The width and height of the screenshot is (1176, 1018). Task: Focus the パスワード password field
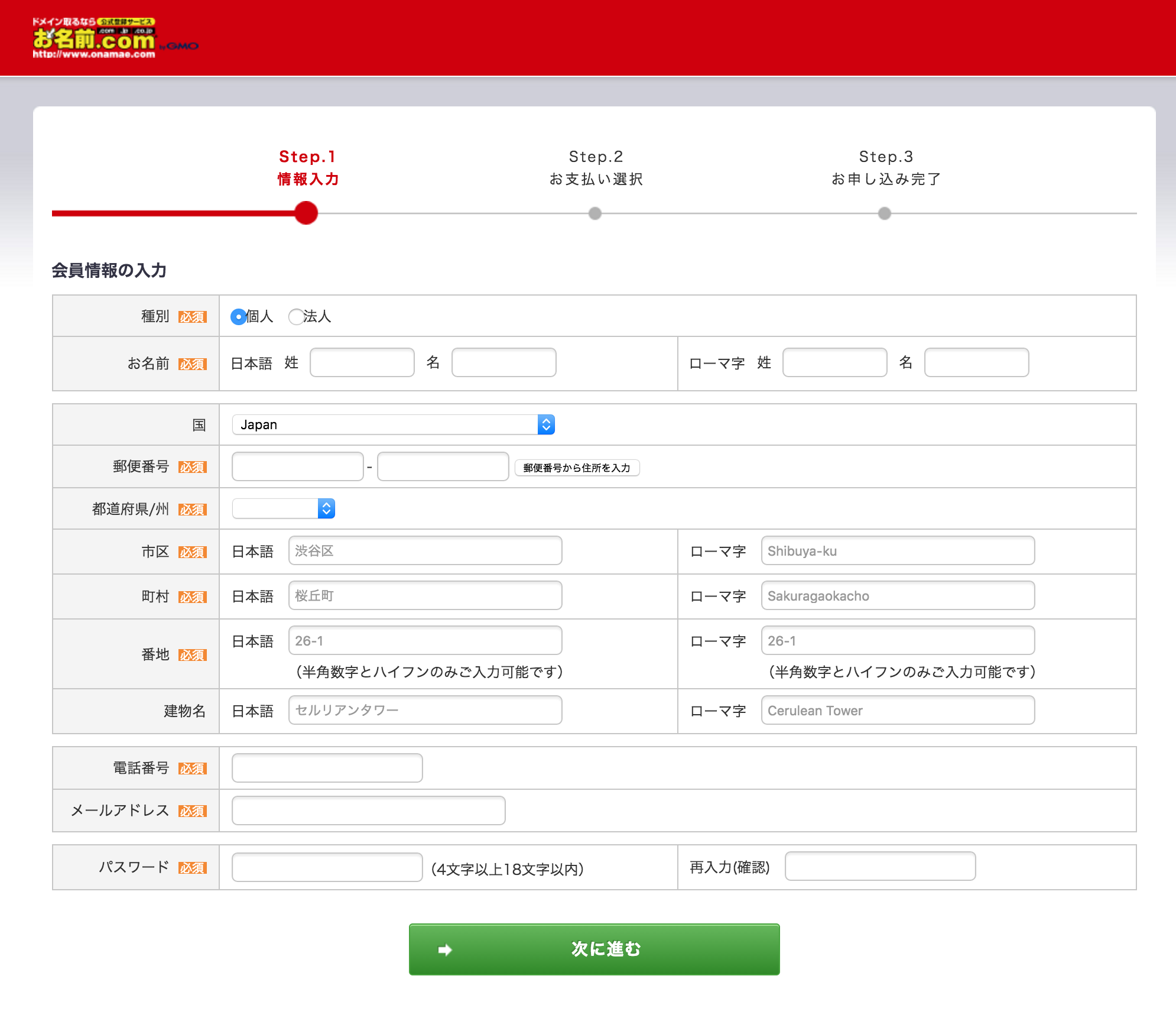pyautogui.click(x=327, y=867)
